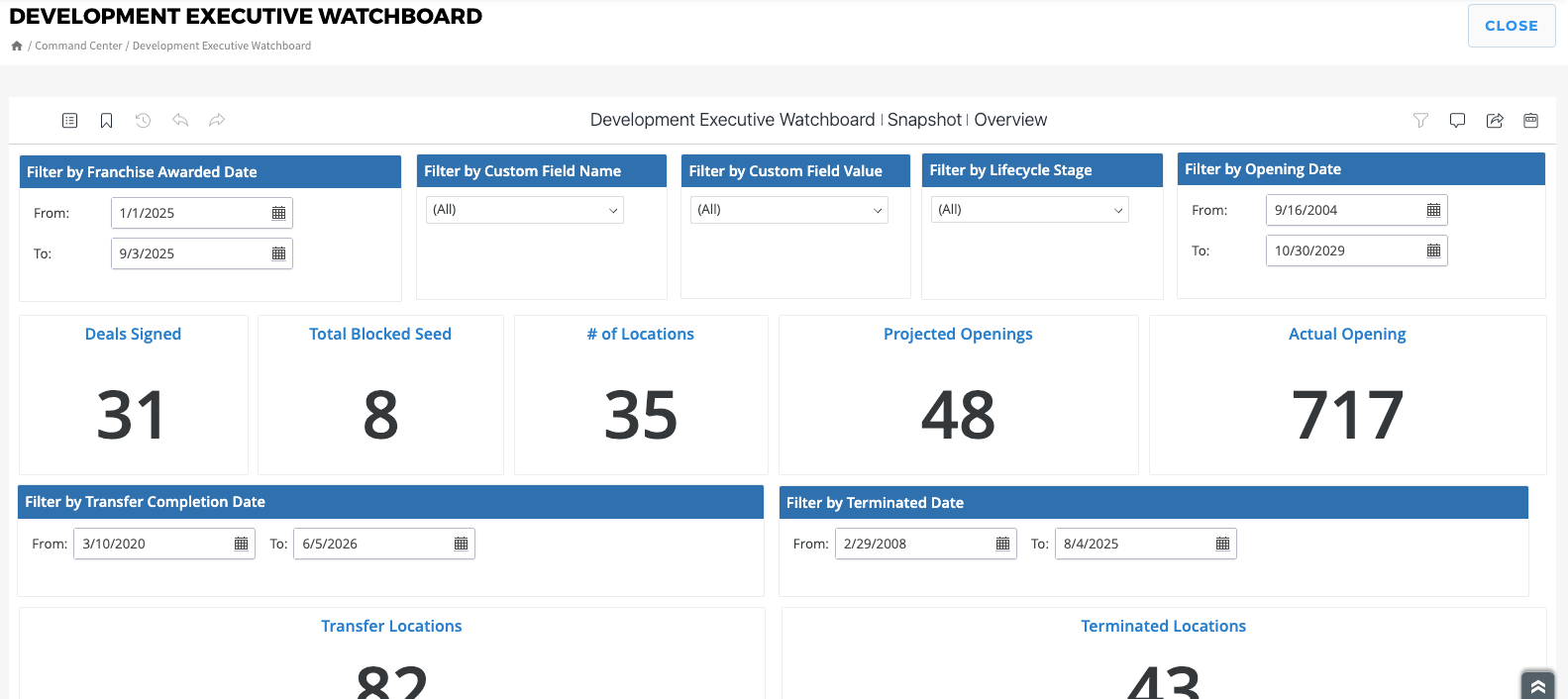1568x699 pixels.
Task: Switch to the Snapshot section
Action: [x=924, y=120]
